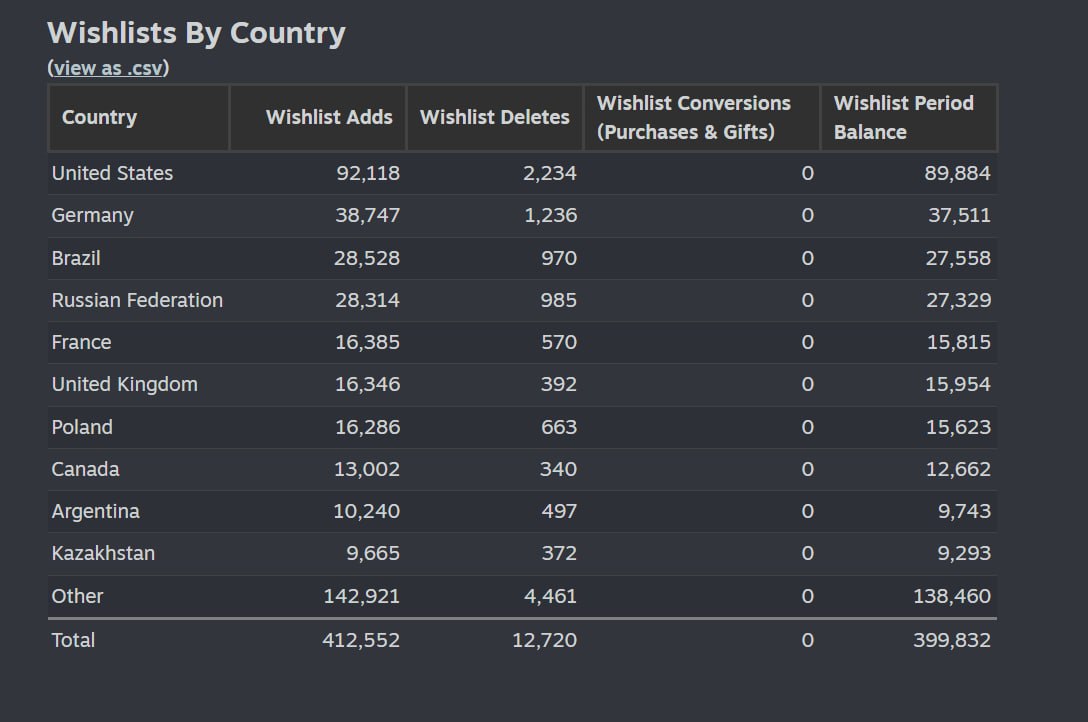Select the Poland country cell
This screenshot has height=722, width=1088.
tap(82, 427)
